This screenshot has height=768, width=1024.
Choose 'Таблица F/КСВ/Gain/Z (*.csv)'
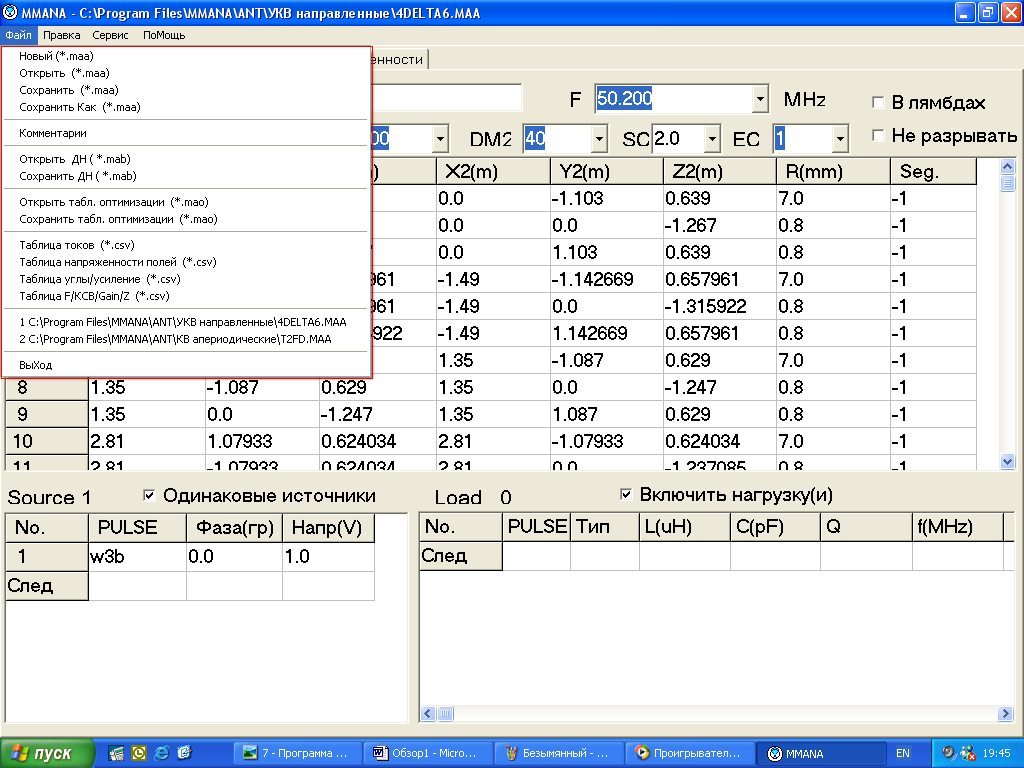tap(187, 296)
